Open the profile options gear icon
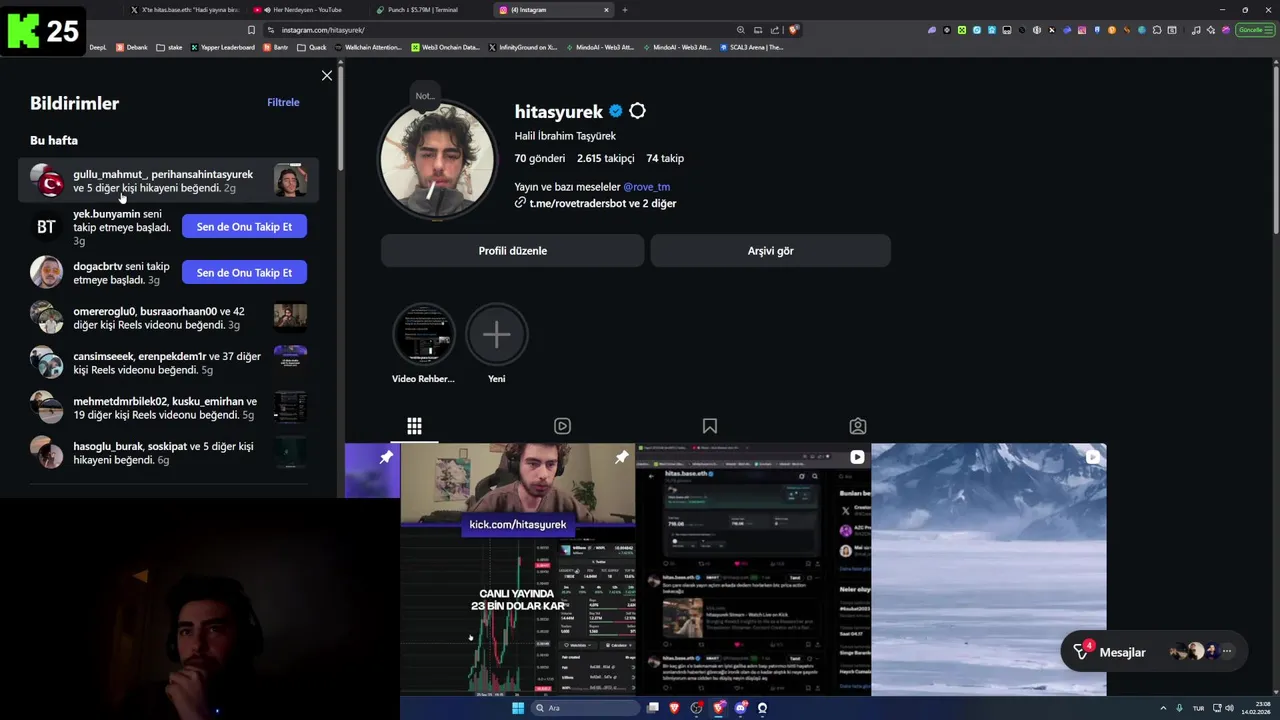 637,111
